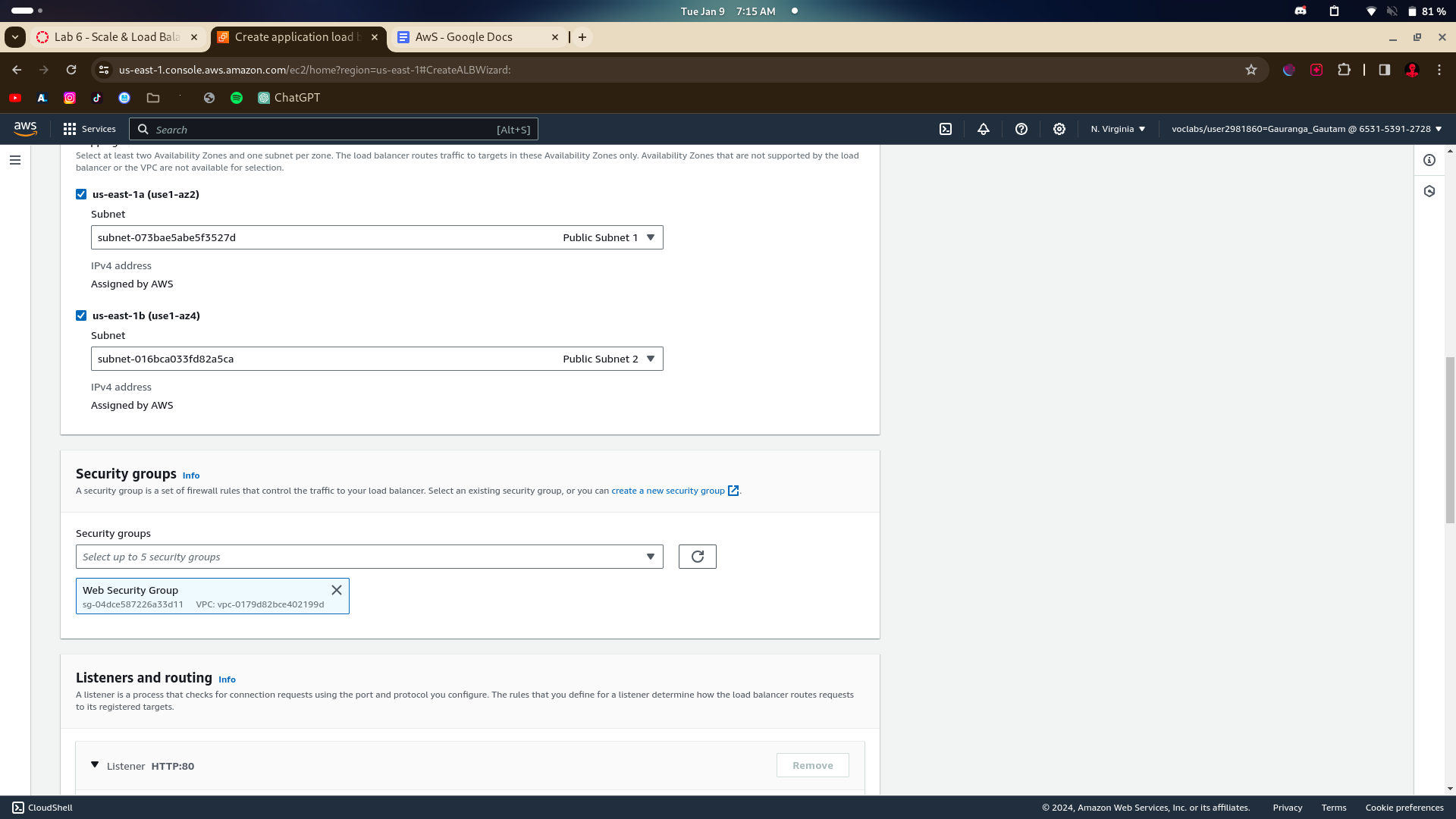Open the AWS notifications bell
Viewport: 1456px width, 819px height.
[984, 129]
